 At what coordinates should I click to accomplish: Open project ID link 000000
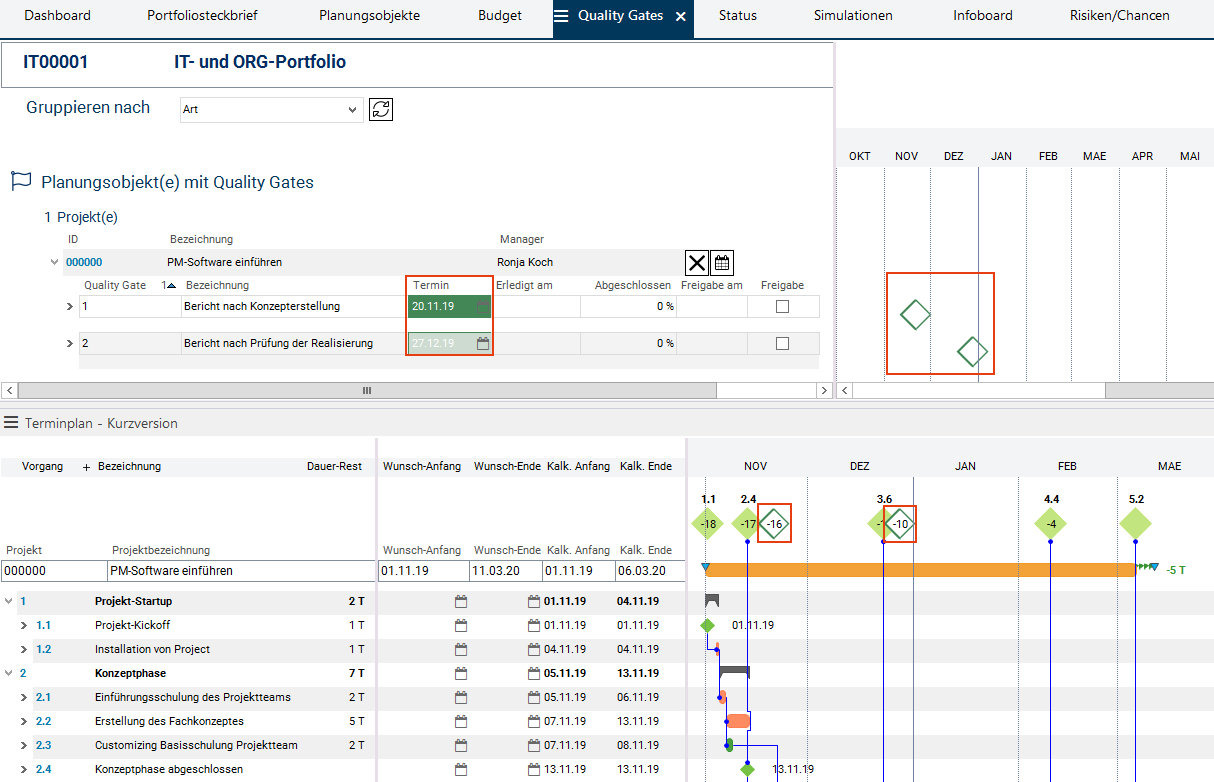pos(84,263)
